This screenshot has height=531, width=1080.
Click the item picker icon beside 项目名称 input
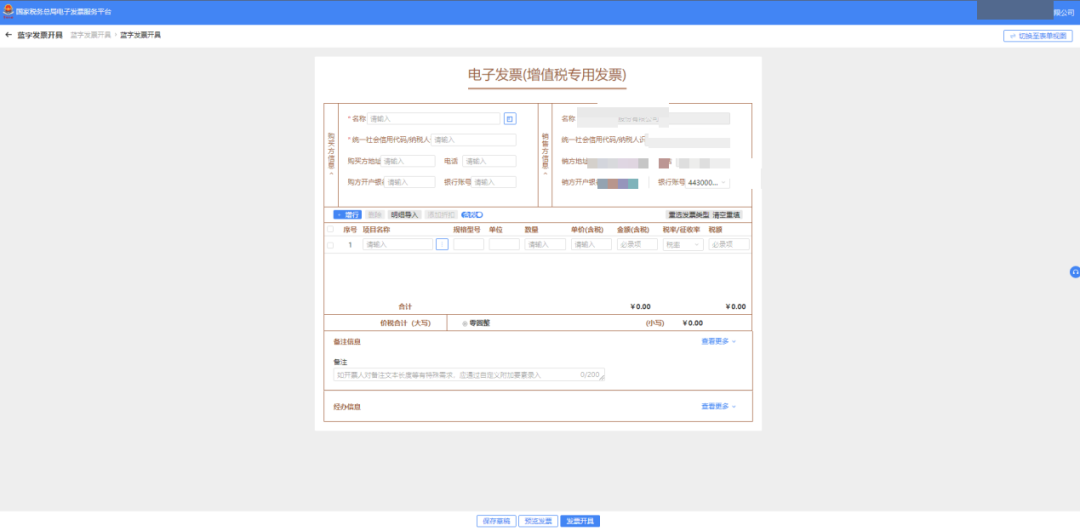(442, 244)
